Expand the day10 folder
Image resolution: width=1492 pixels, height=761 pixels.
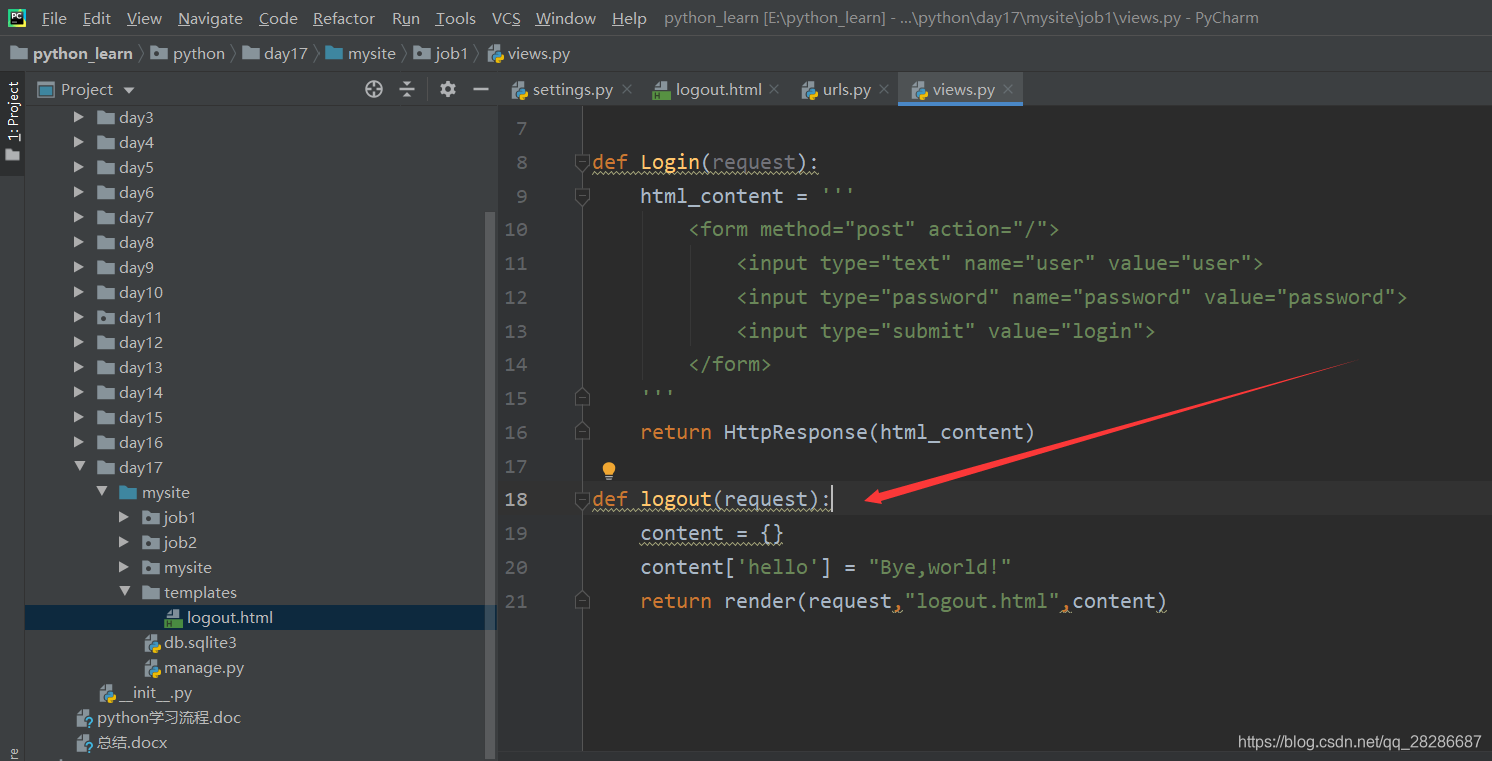coord(79,292)
